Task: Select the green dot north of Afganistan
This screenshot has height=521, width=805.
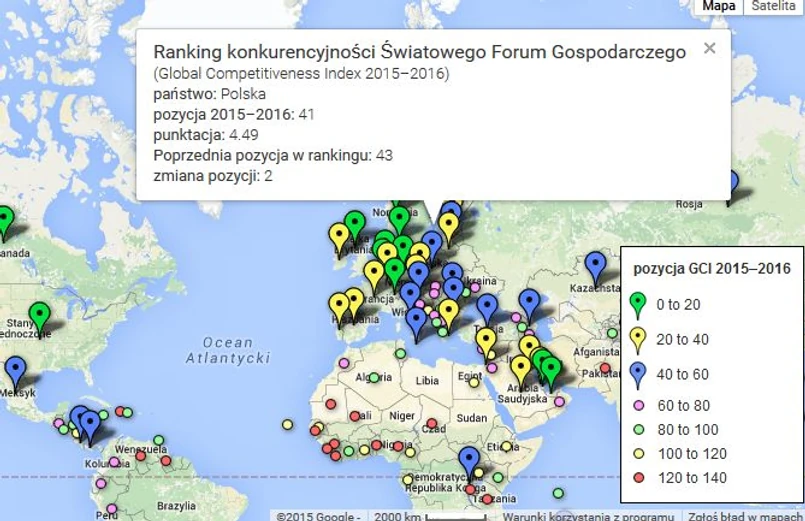Action: [612, 333]
